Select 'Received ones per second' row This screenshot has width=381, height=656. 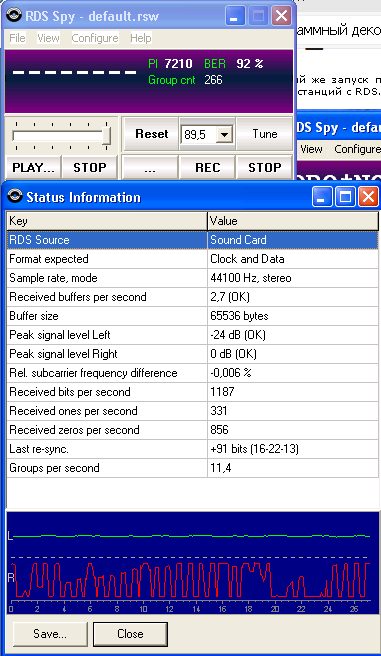tap(192, 411)
